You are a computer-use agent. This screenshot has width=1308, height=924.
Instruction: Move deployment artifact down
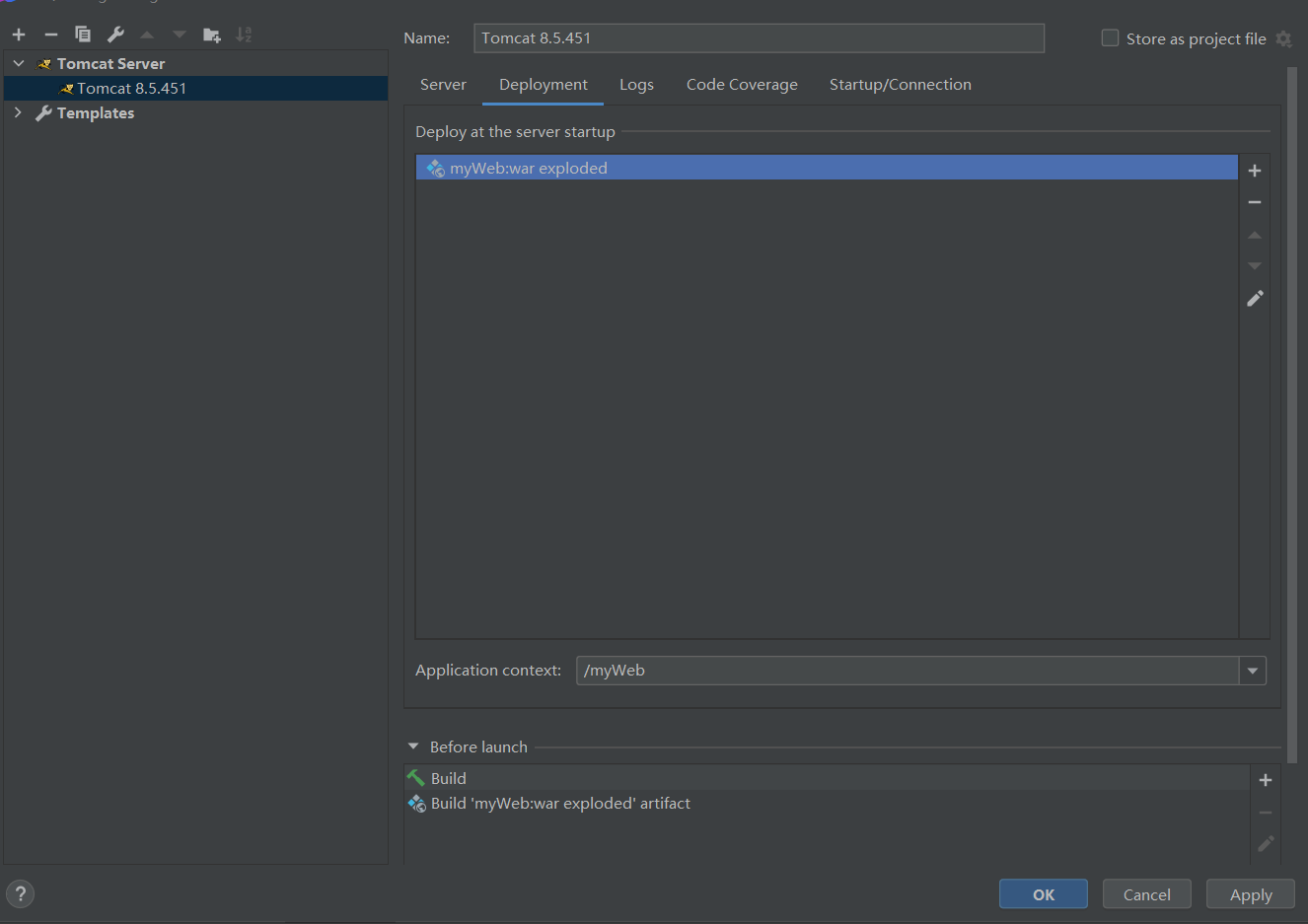1255,266
